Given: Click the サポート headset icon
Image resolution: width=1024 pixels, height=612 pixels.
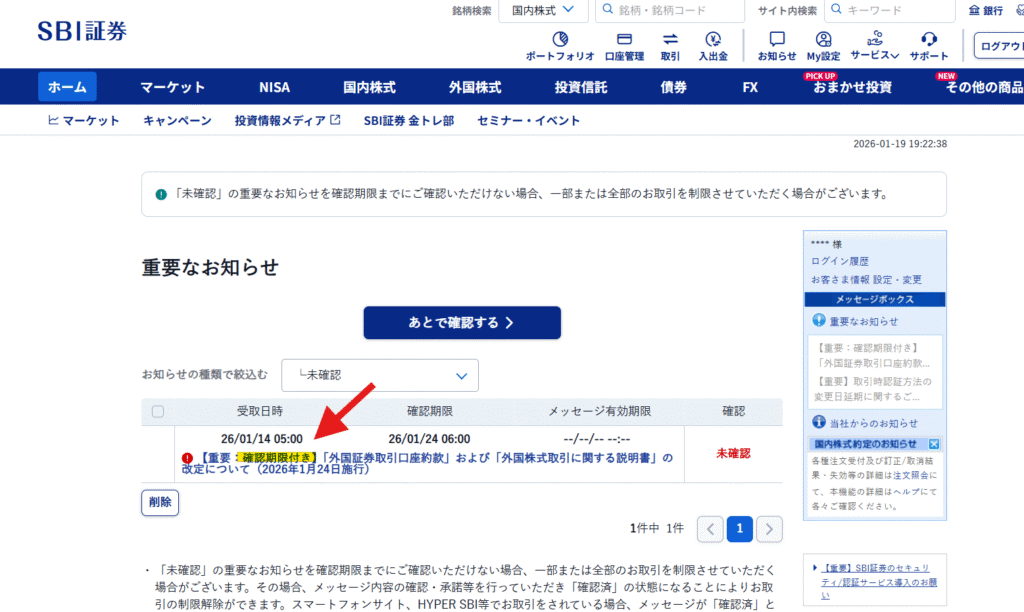Looking at the screenshot, I should tap(929, 40).
